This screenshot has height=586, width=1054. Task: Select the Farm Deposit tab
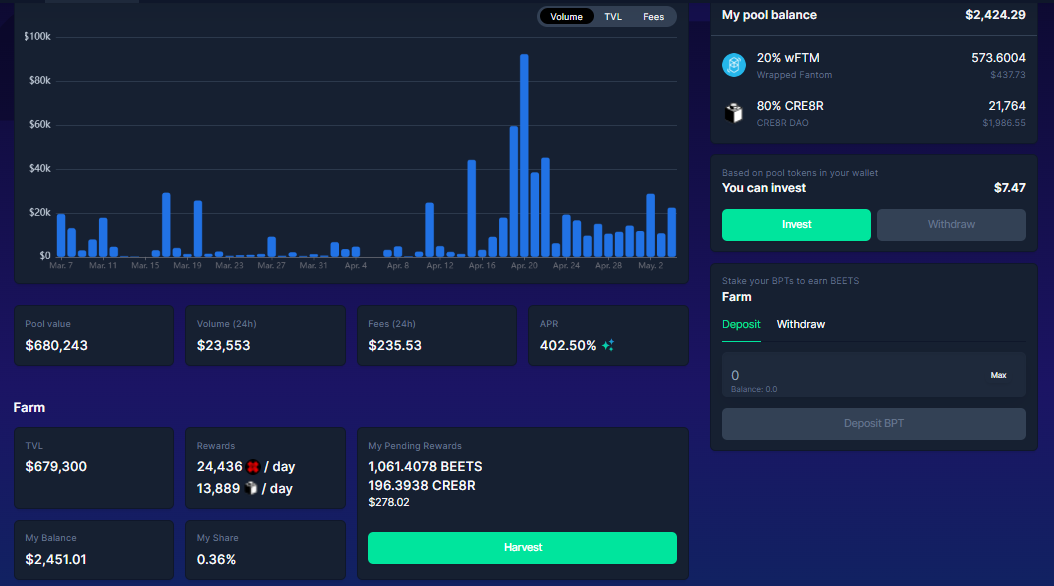(741, 325)
